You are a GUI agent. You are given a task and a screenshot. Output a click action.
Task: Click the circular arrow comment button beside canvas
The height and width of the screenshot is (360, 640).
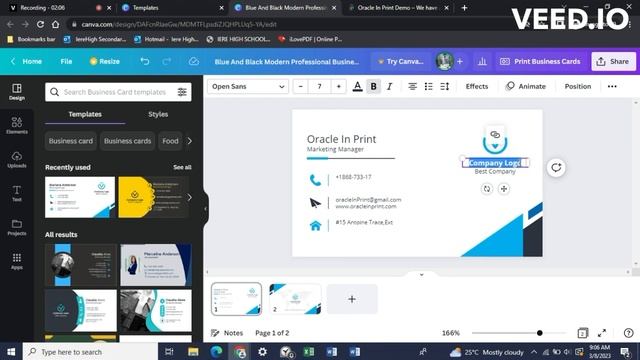pos(556,168)
